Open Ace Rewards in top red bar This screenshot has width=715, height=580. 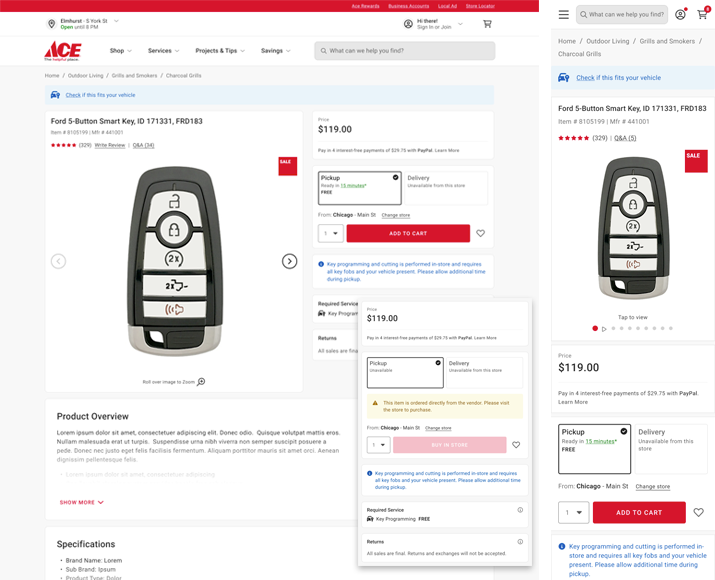pyautogui.click(x=365, y=6)
